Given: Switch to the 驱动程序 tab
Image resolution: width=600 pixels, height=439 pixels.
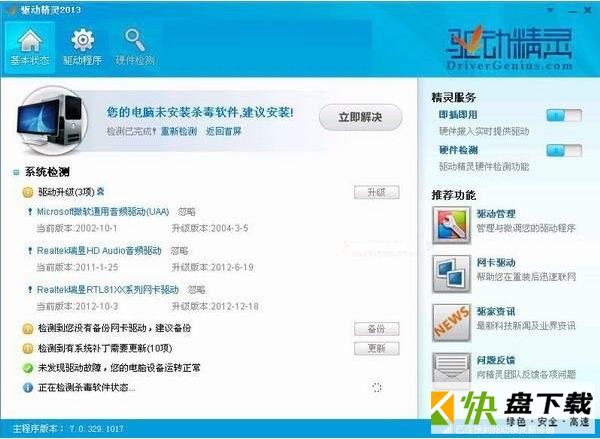Looking at the screenshot, I should [82, 48].
